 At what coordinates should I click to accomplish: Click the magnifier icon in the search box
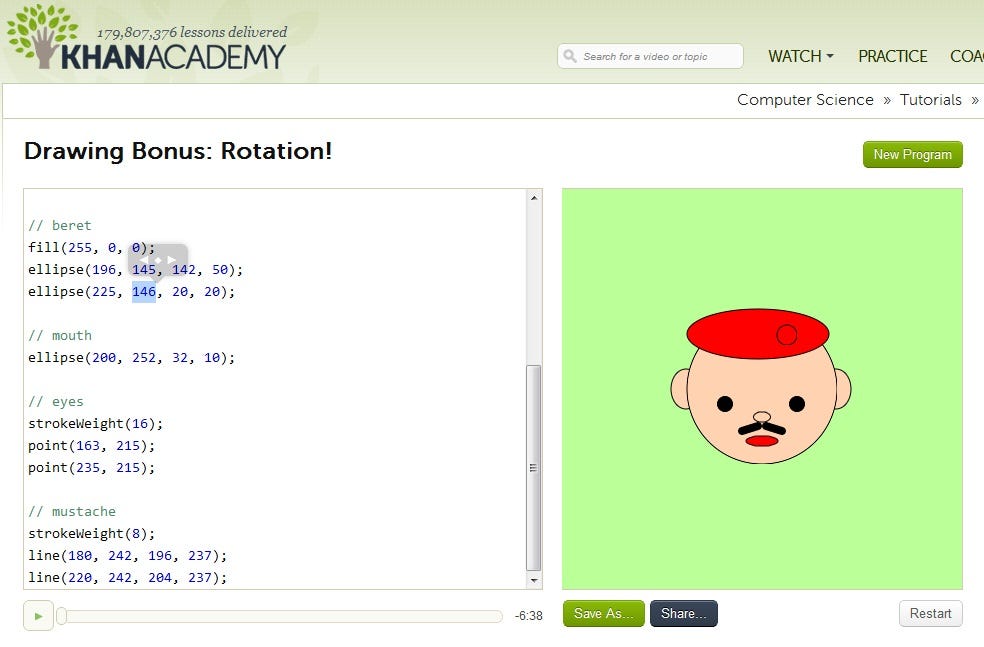click(572, 56)
